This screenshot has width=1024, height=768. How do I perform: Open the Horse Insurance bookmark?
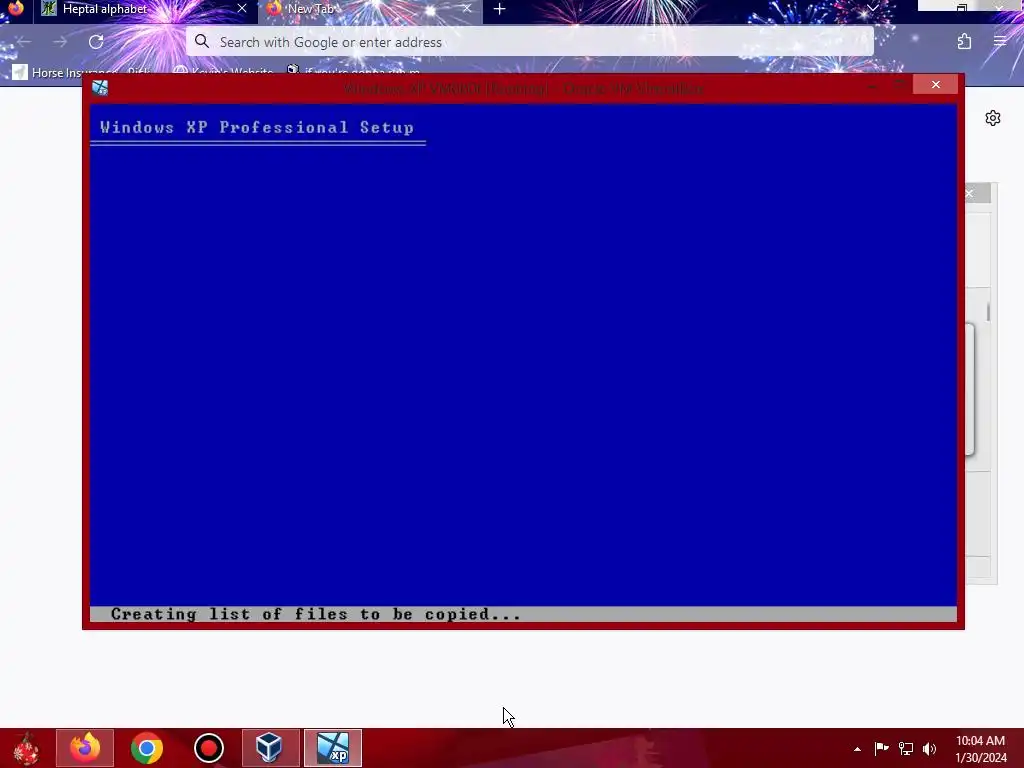coord(82,72)
